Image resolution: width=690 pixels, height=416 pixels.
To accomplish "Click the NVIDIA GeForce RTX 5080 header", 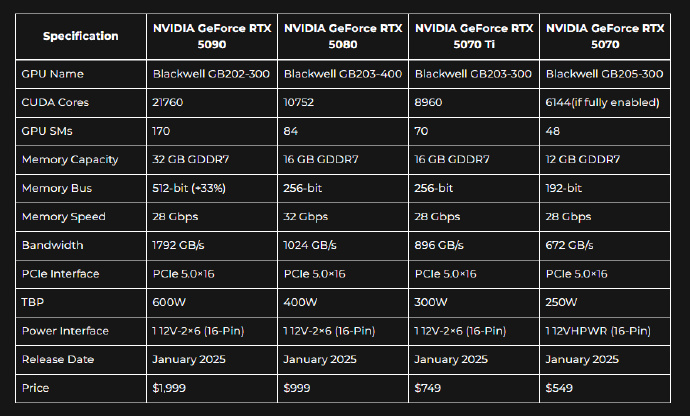I will point(343,36).
